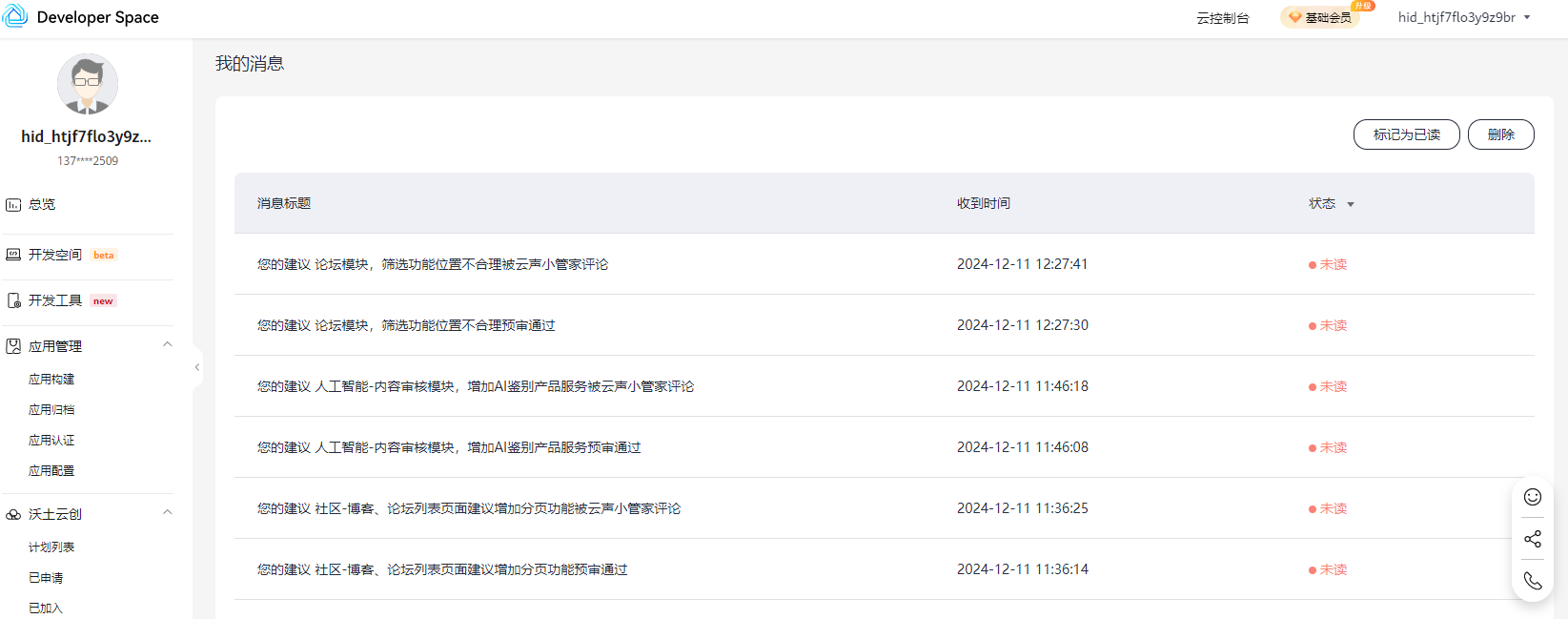
Task: Open the 云控制台 link
Action: 1222,18
